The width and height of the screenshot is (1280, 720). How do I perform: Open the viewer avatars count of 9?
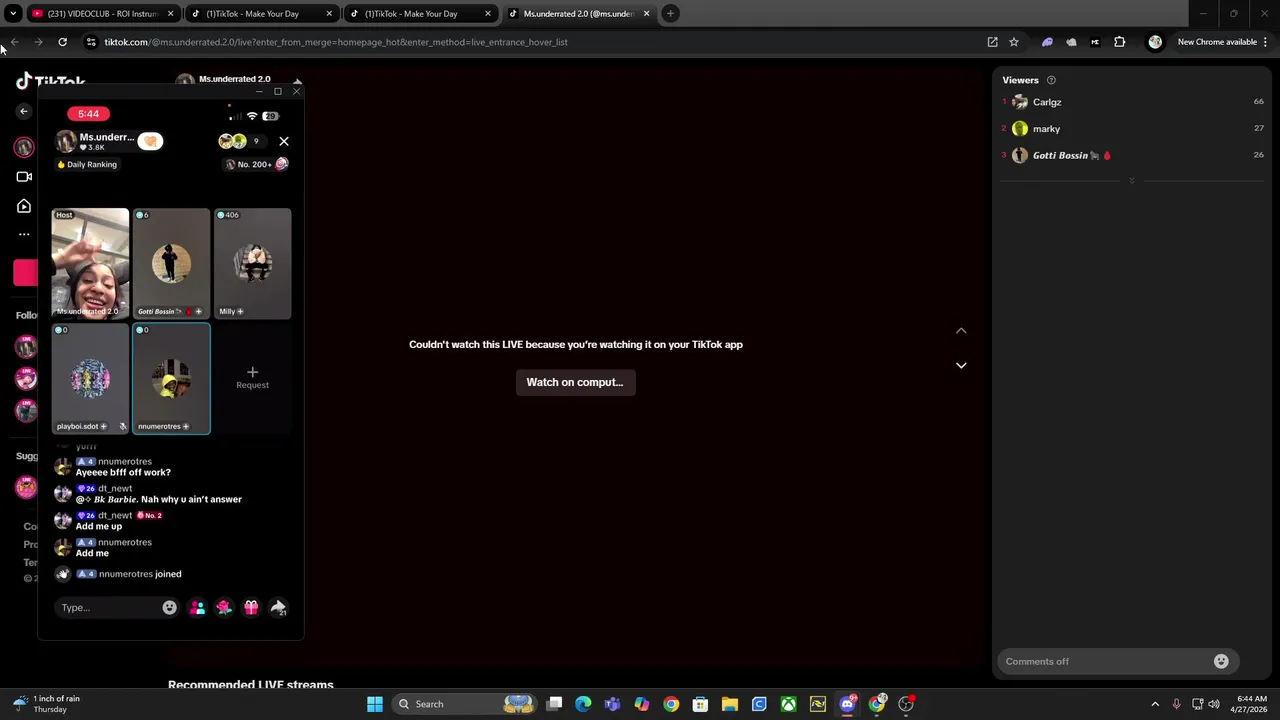[241, 141]
